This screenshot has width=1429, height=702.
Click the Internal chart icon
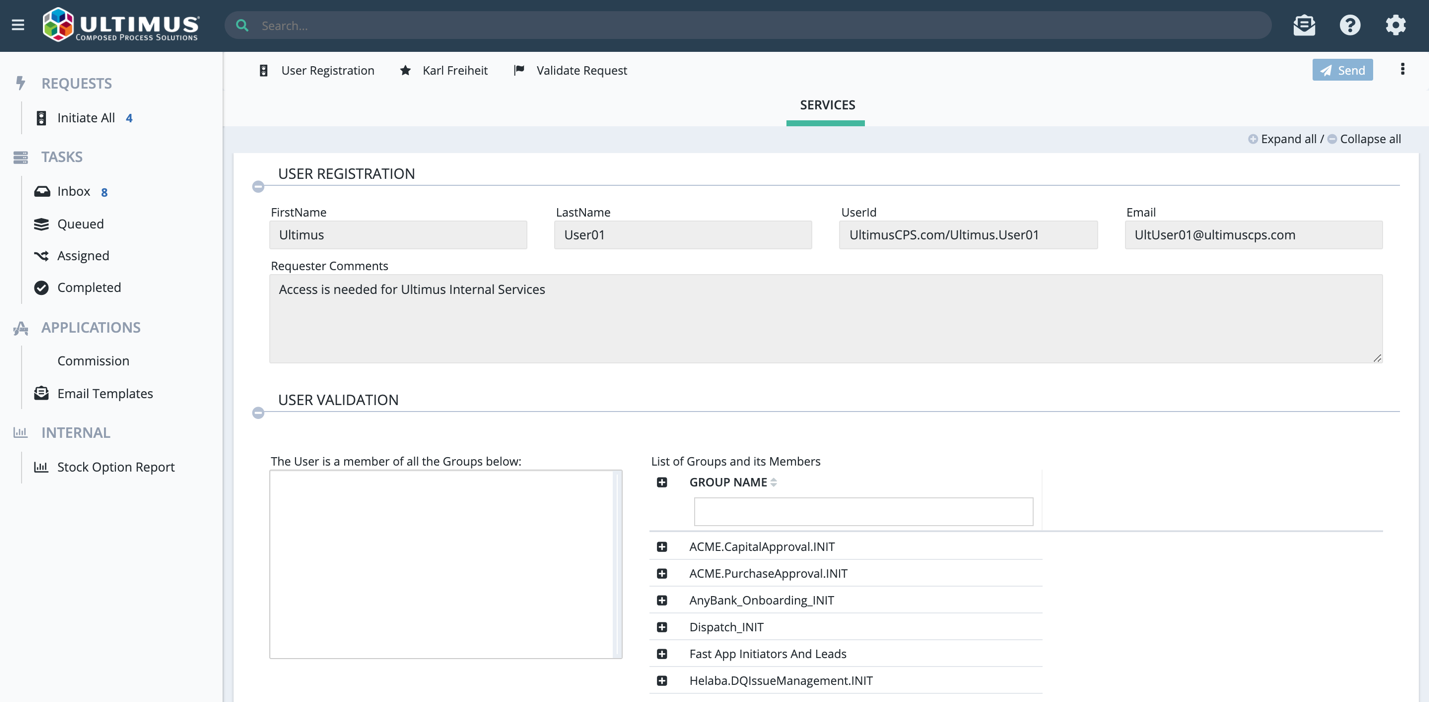point(20,433)
